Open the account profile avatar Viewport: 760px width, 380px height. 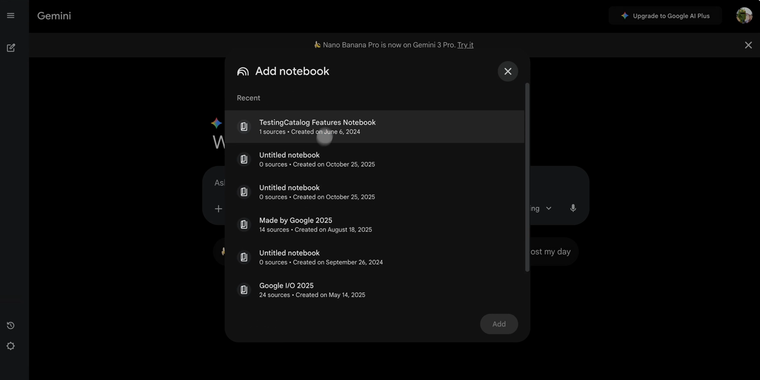[x=744, y=16]
